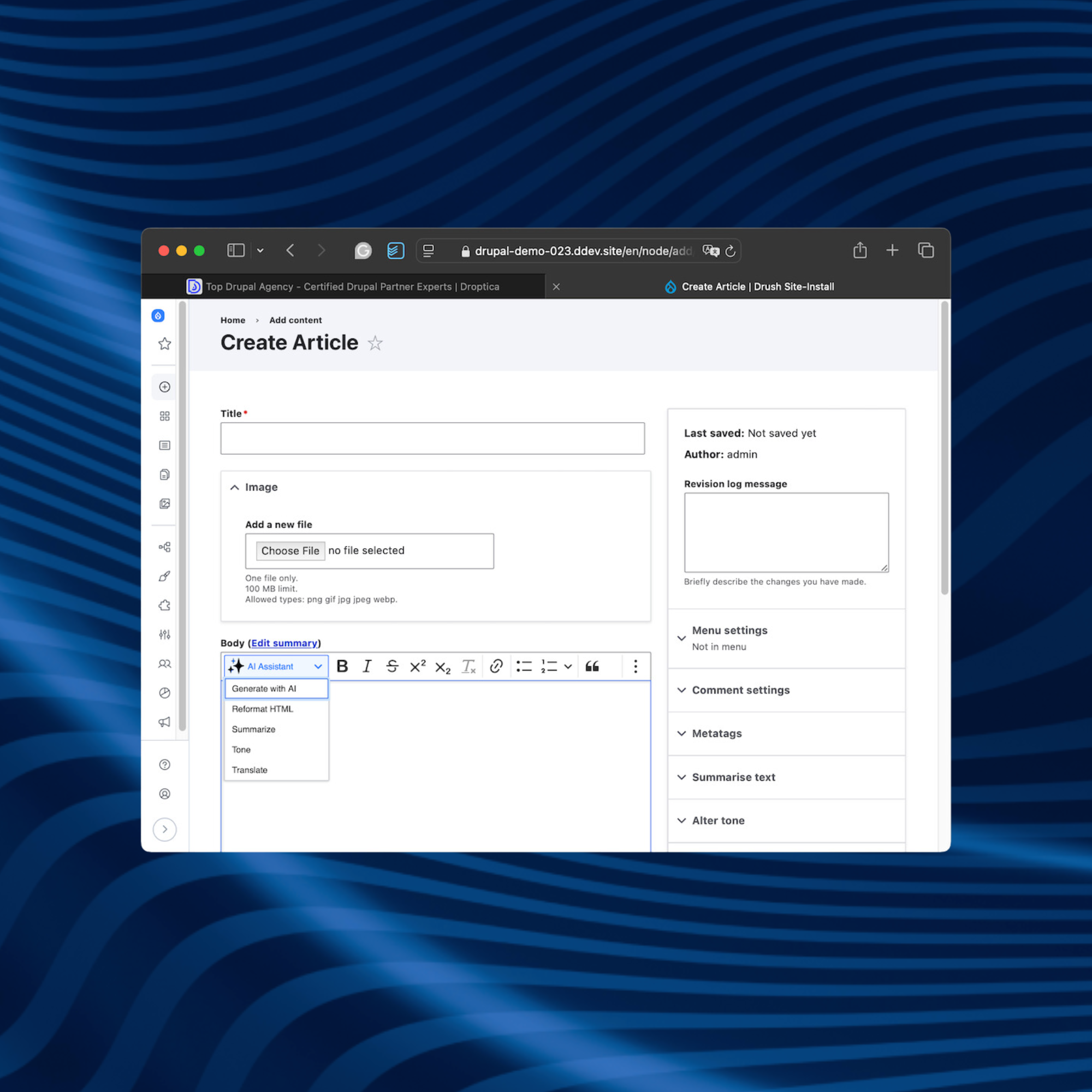Choose Translate in AI Assistant menu
This screenshot has width=1092, height=1092.
250,770
